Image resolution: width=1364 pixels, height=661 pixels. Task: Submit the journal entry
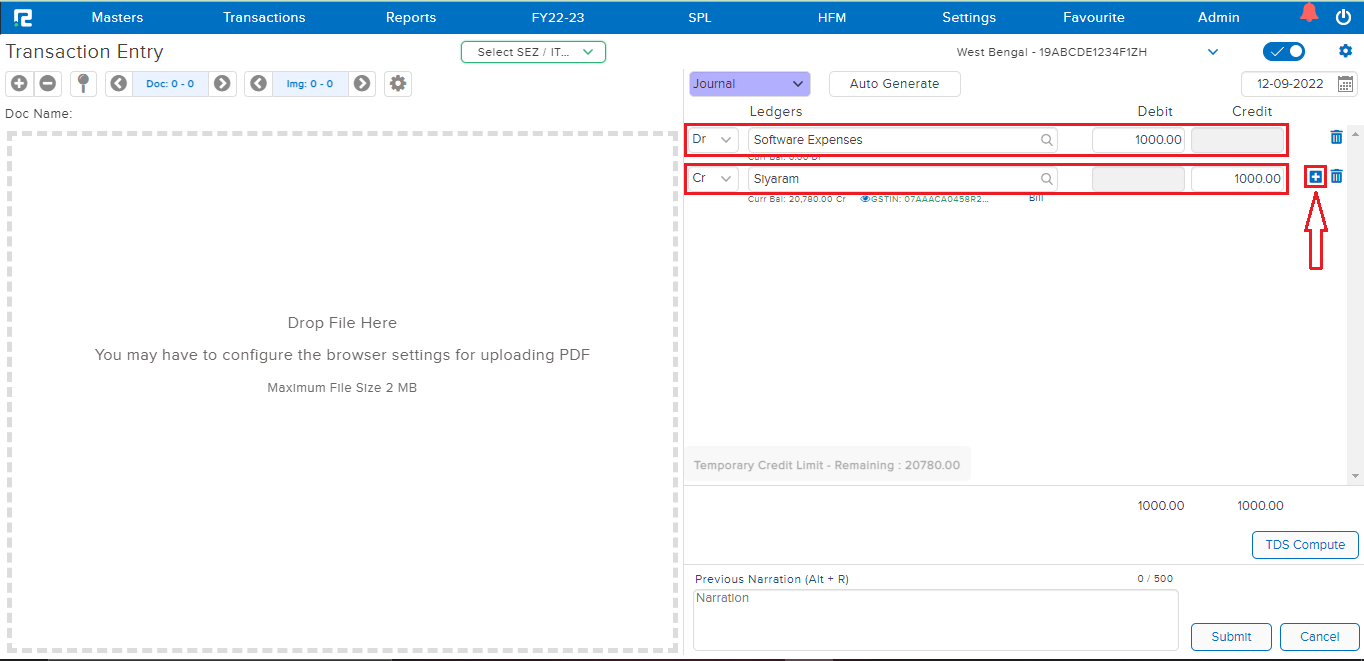[1231, 637]
